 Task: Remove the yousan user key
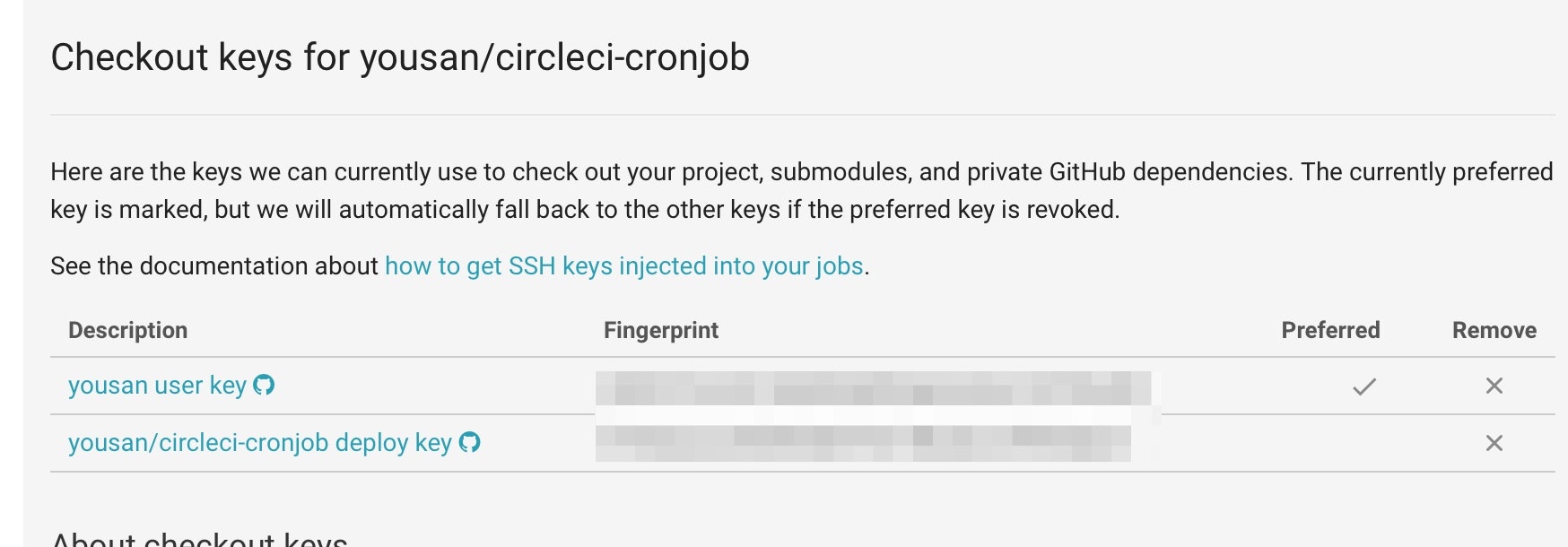pyautogui.click(x=1494, y=386)
